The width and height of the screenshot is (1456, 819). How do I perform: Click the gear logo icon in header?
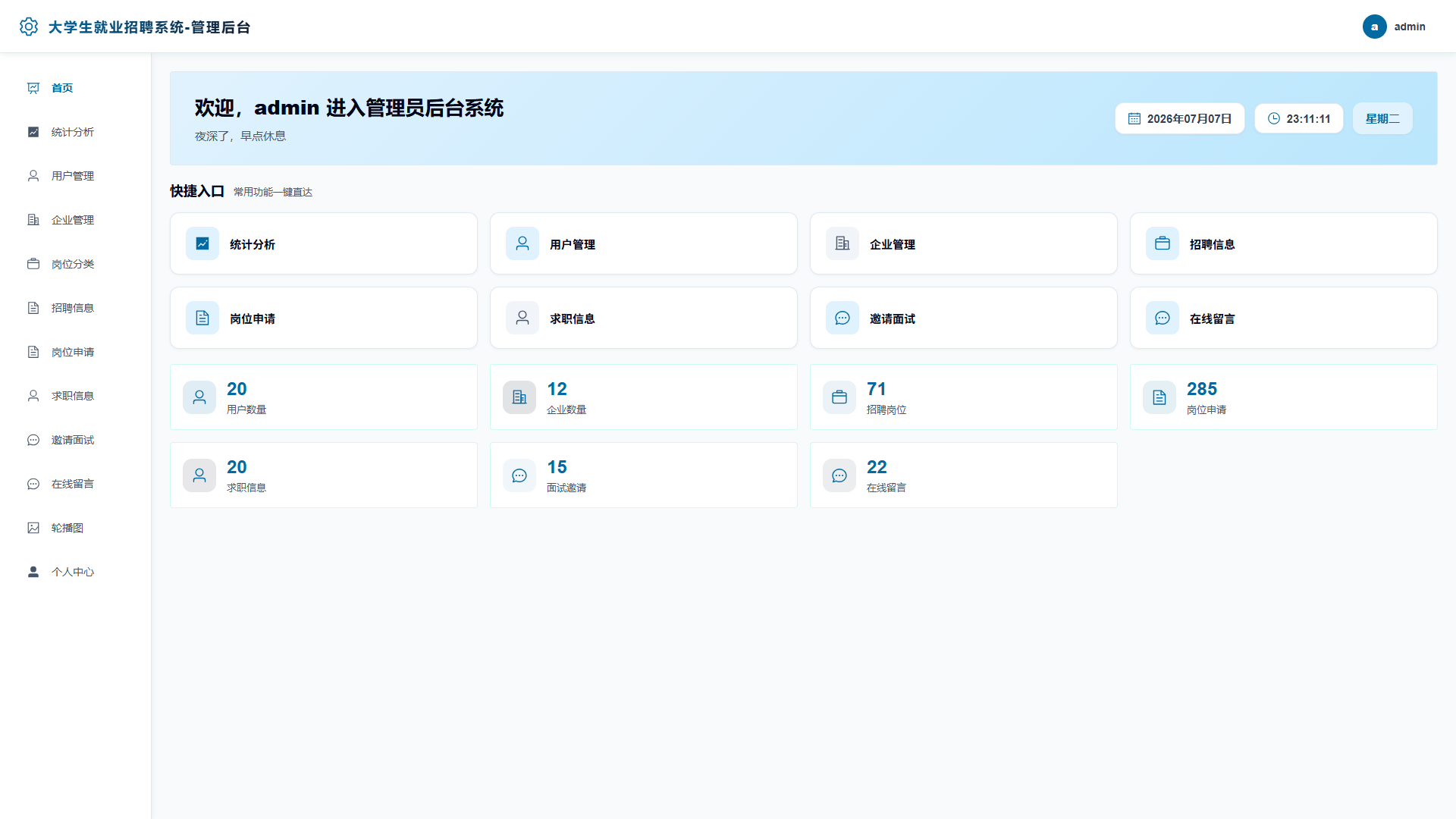29,27
